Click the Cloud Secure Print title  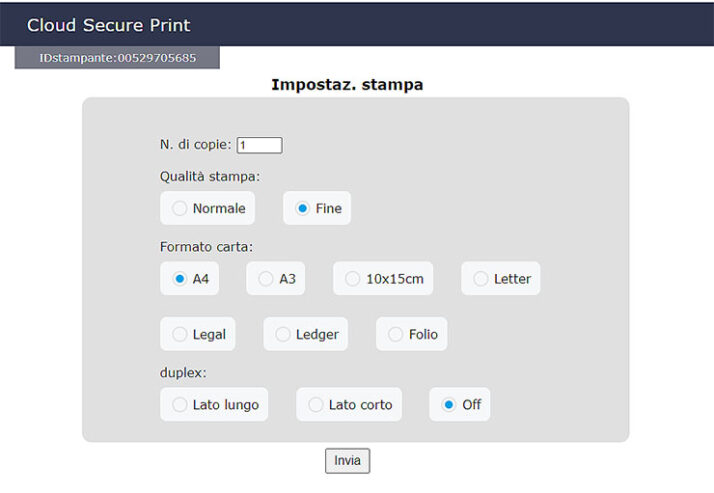[108, 25]
